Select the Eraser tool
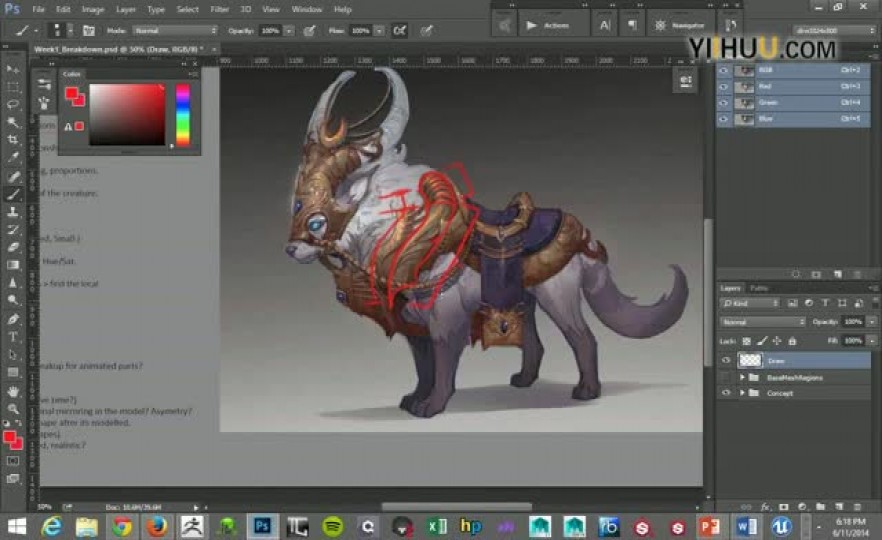The width and height of the screenshot is (882, 540). pos(12,247)
